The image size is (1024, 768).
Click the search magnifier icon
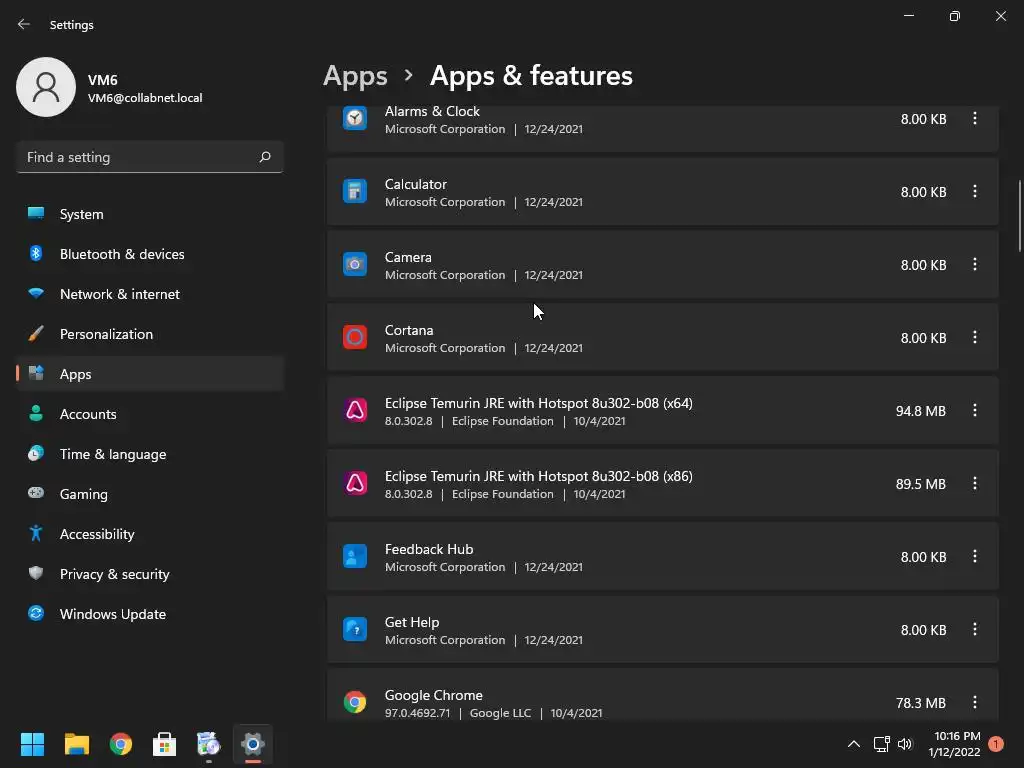pyautogui.click(x=265, y=157)
